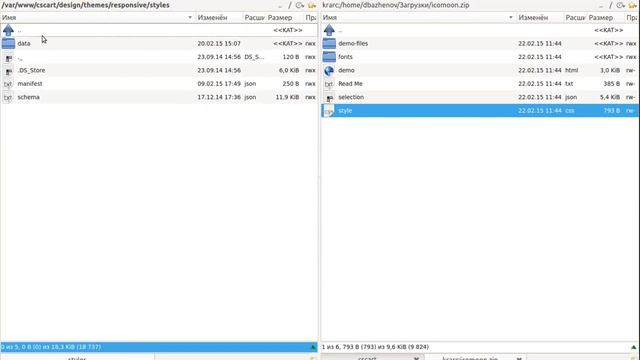Click root '/' button in right panel header
Viewport: 640px width, 360px height.
click(611, 5)
